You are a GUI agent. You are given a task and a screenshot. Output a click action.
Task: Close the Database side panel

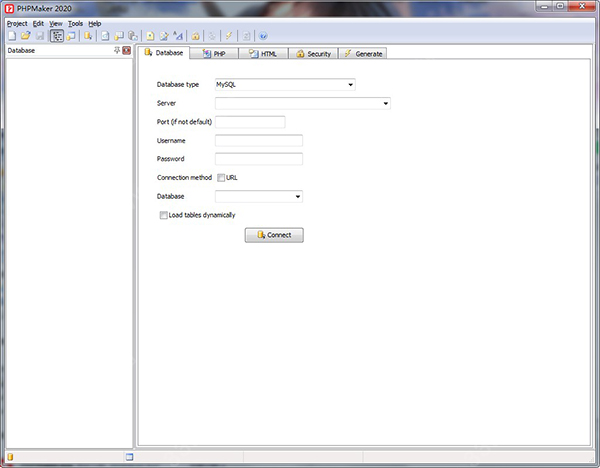[127, 50]
